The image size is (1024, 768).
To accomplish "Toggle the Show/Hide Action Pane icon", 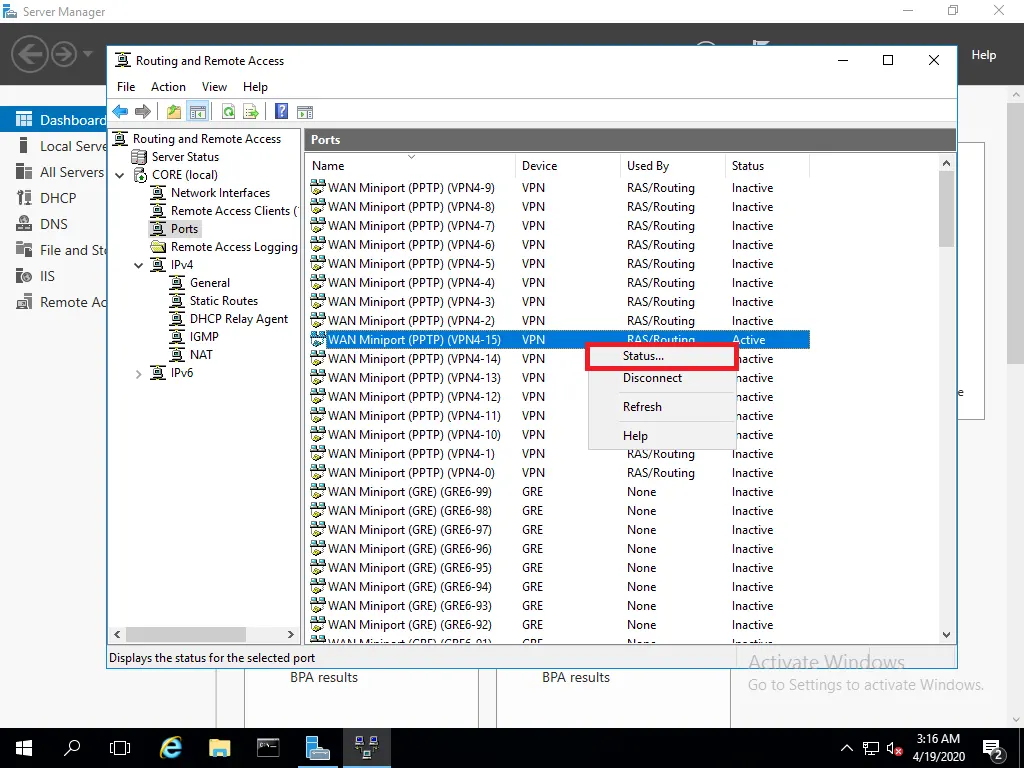I will pyautogui.click(x=305, y=112).
